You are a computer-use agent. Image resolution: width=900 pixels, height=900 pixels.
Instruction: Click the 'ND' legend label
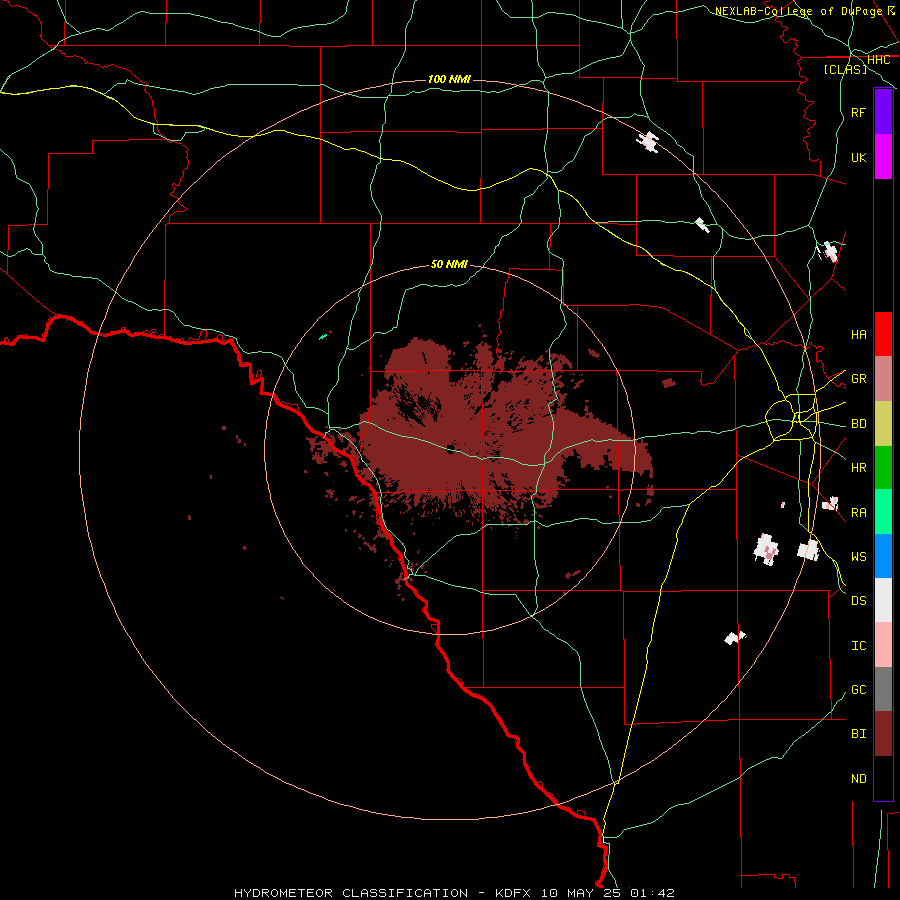tap(858, 779)
